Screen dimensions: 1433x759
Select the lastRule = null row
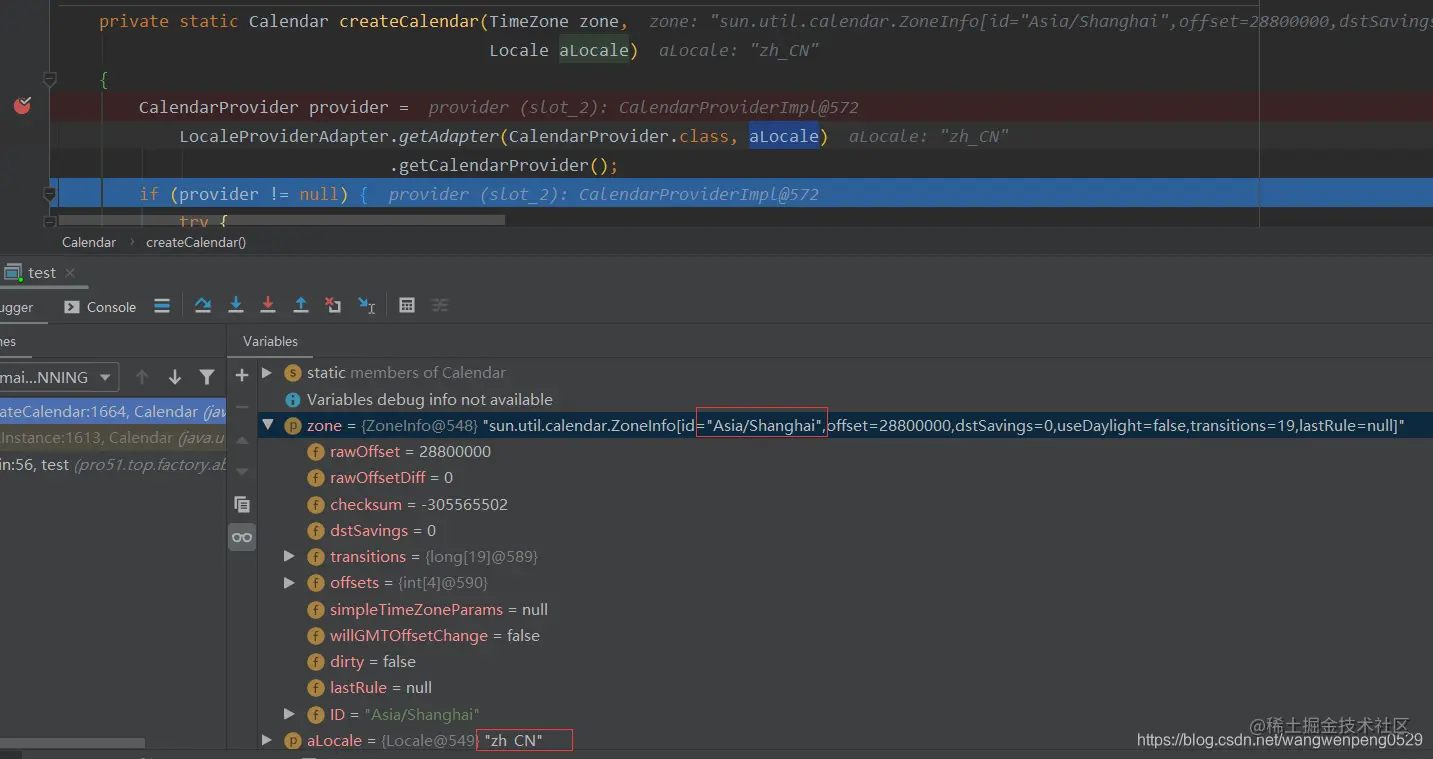coord(845,687)
